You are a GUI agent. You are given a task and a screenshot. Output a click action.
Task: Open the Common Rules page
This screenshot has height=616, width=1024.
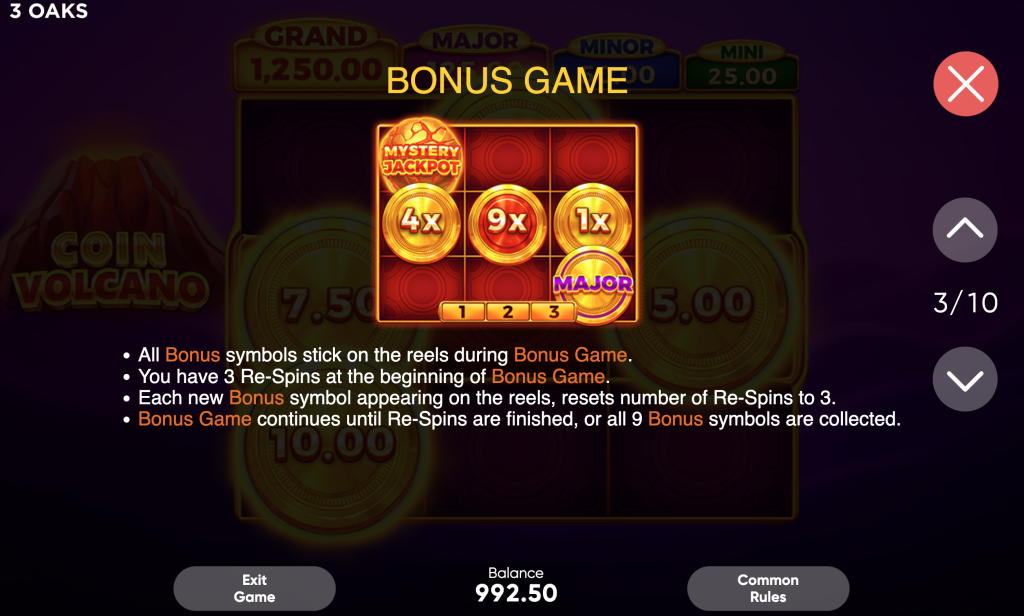(768, 589)
